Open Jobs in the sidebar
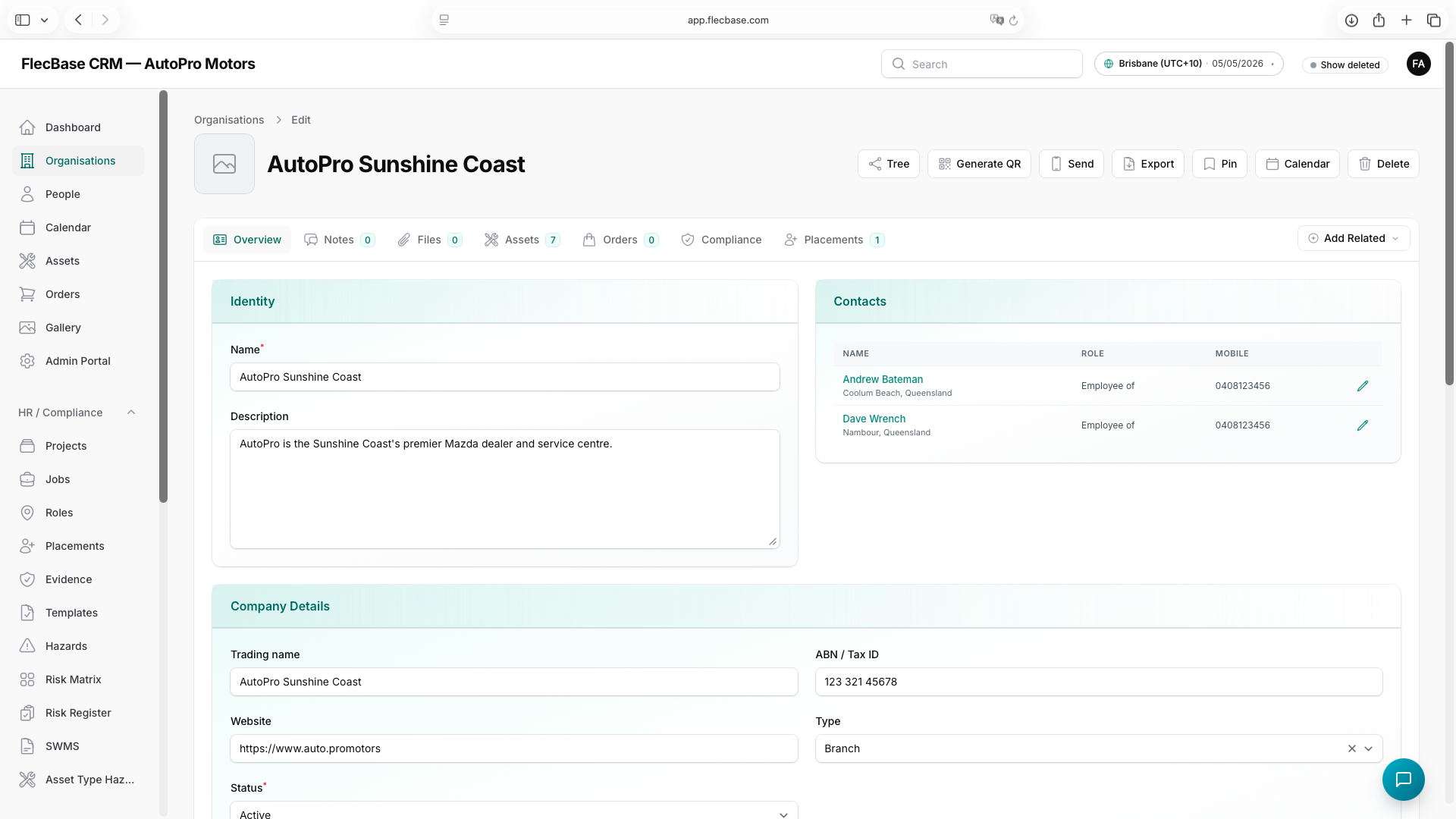 tap(78, 479)
